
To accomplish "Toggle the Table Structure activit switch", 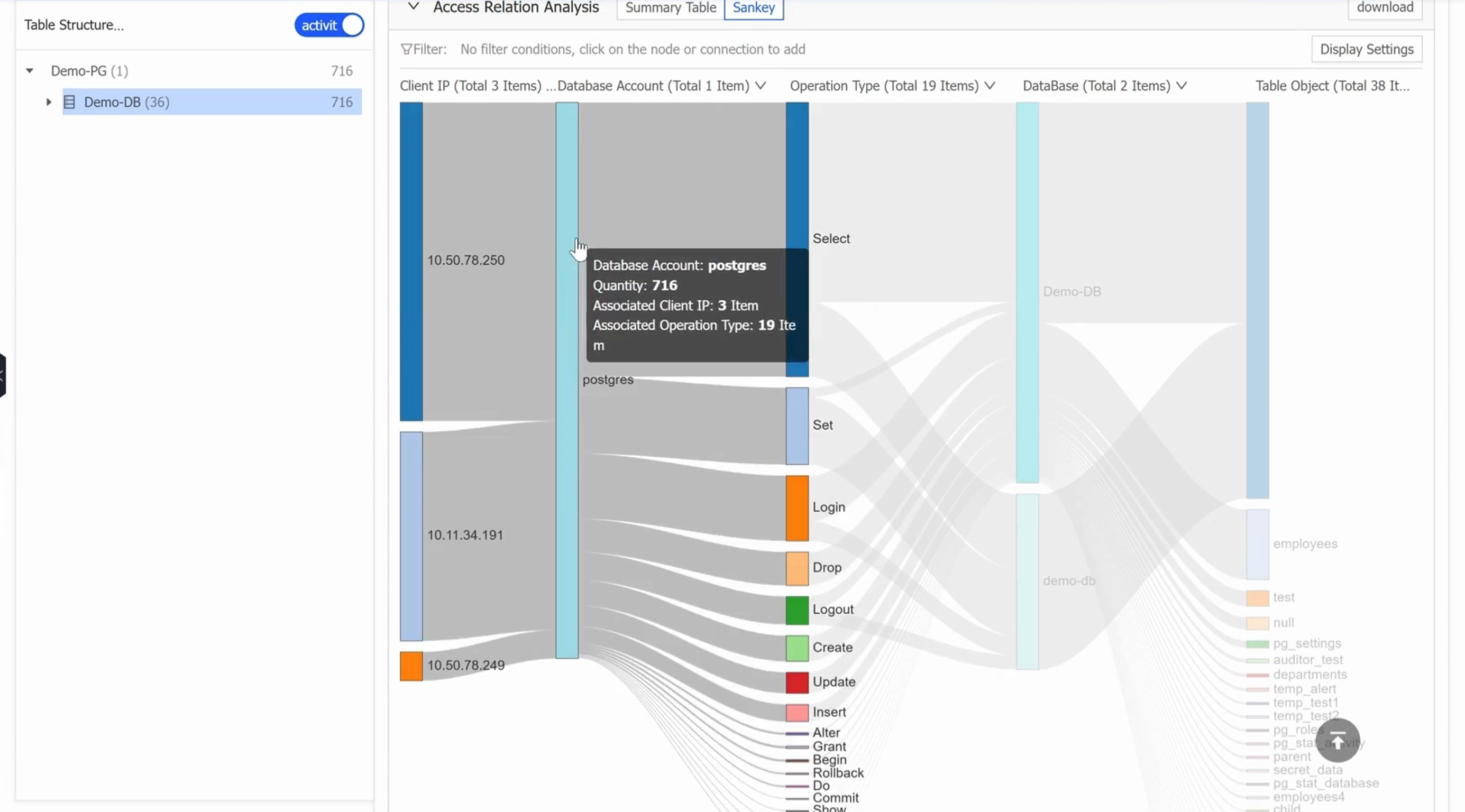I will click(329, 25).
